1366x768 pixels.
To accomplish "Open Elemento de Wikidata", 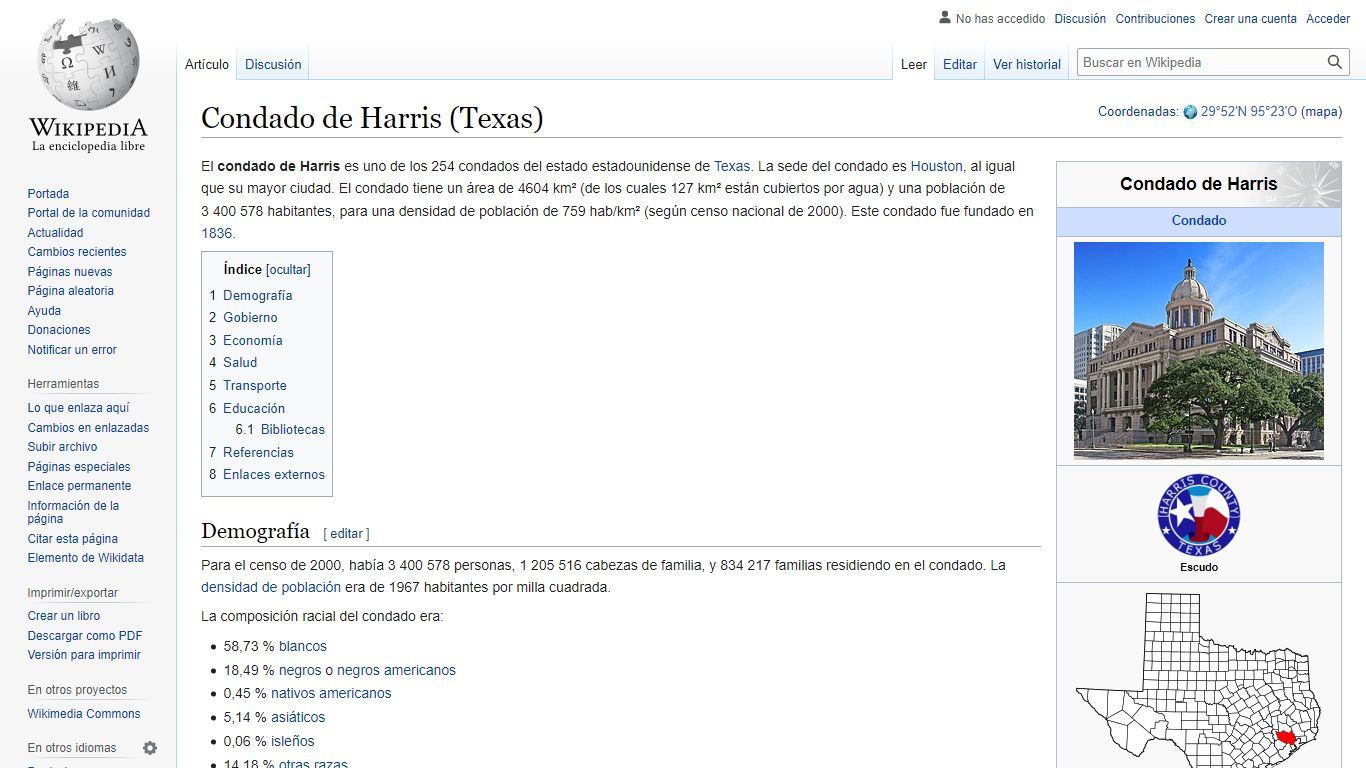I will (x=85, y=558).
